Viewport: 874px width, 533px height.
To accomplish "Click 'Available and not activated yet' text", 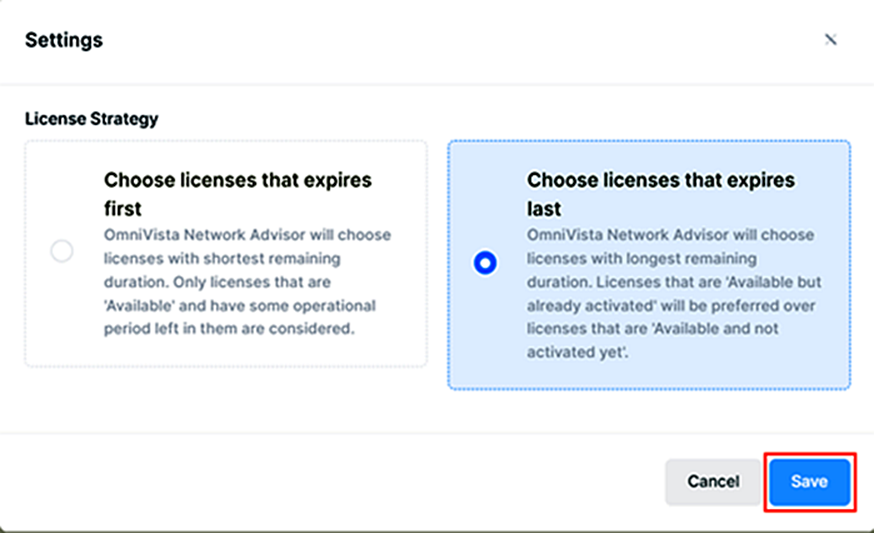I will click(x=690, y=328).
